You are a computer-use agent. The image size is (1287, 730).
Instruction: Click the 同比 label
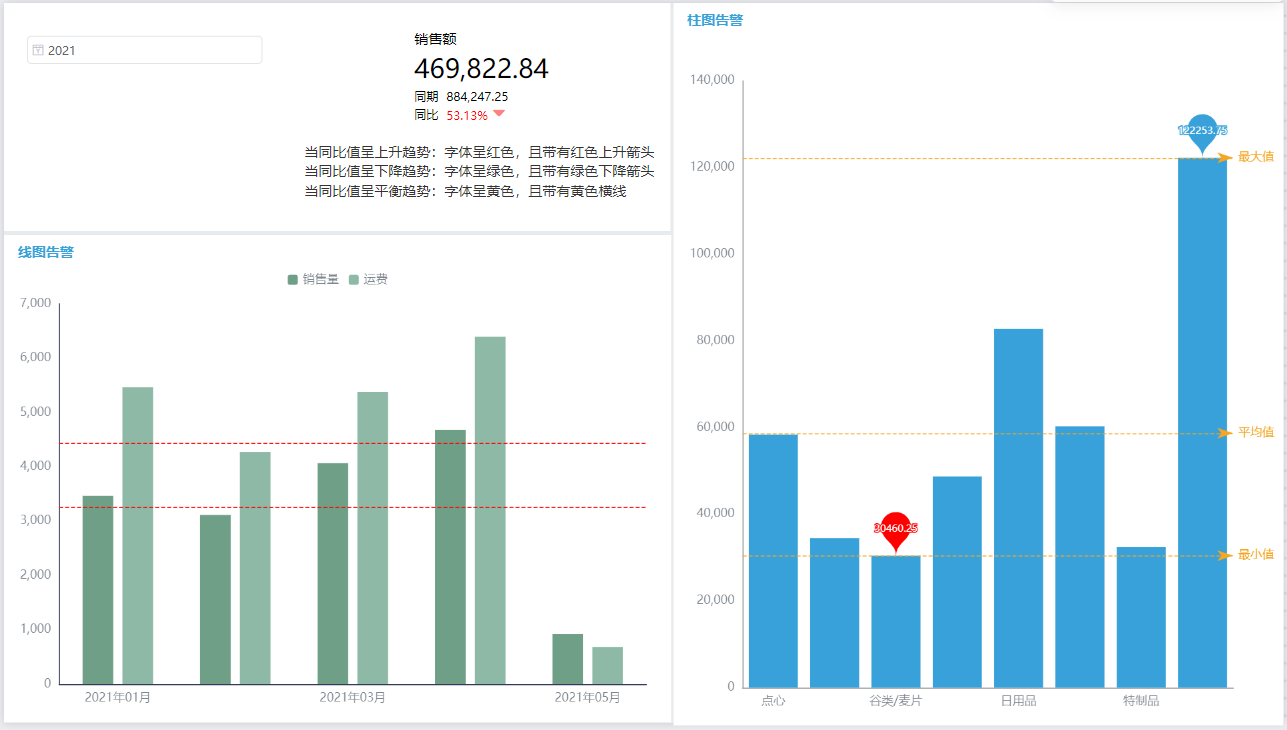pos(426,115)
